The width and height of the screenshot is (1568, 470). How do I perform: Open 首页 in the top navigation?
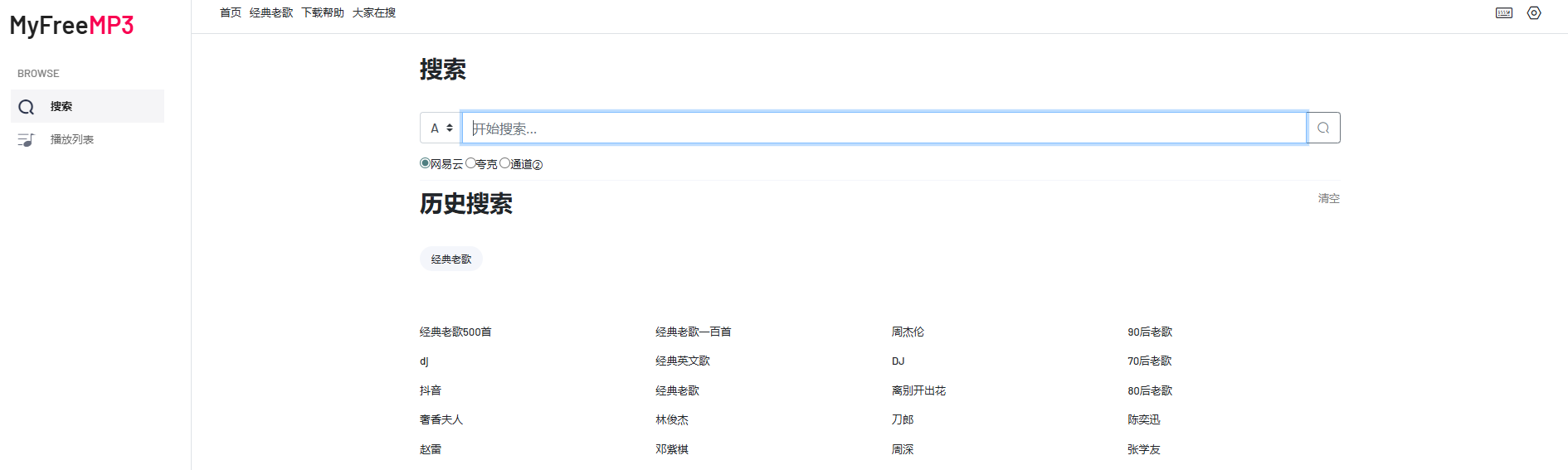click(x=230, y=12)
